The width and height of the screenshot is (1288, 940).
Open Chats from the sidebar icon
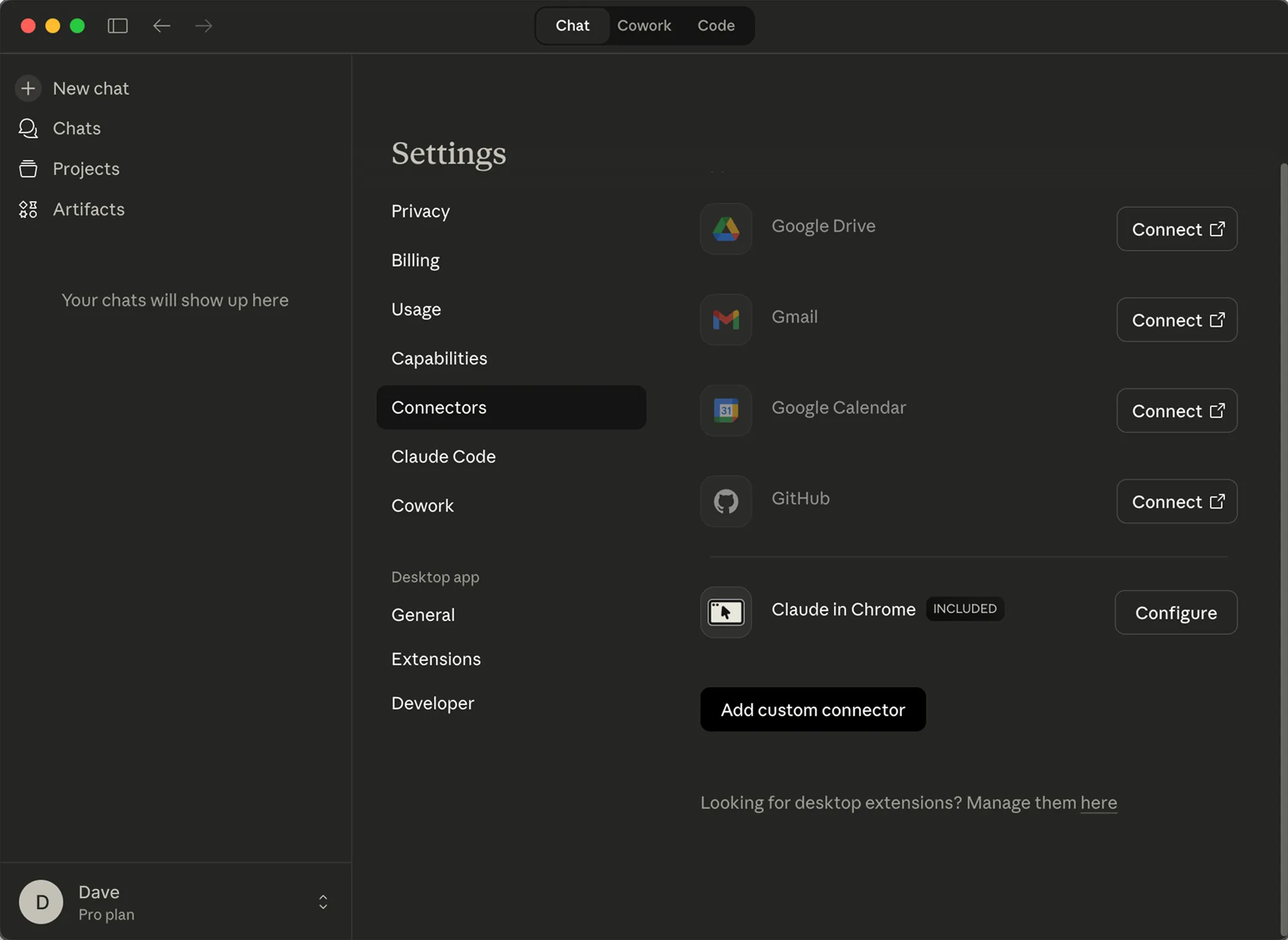[x=28, y=128]
